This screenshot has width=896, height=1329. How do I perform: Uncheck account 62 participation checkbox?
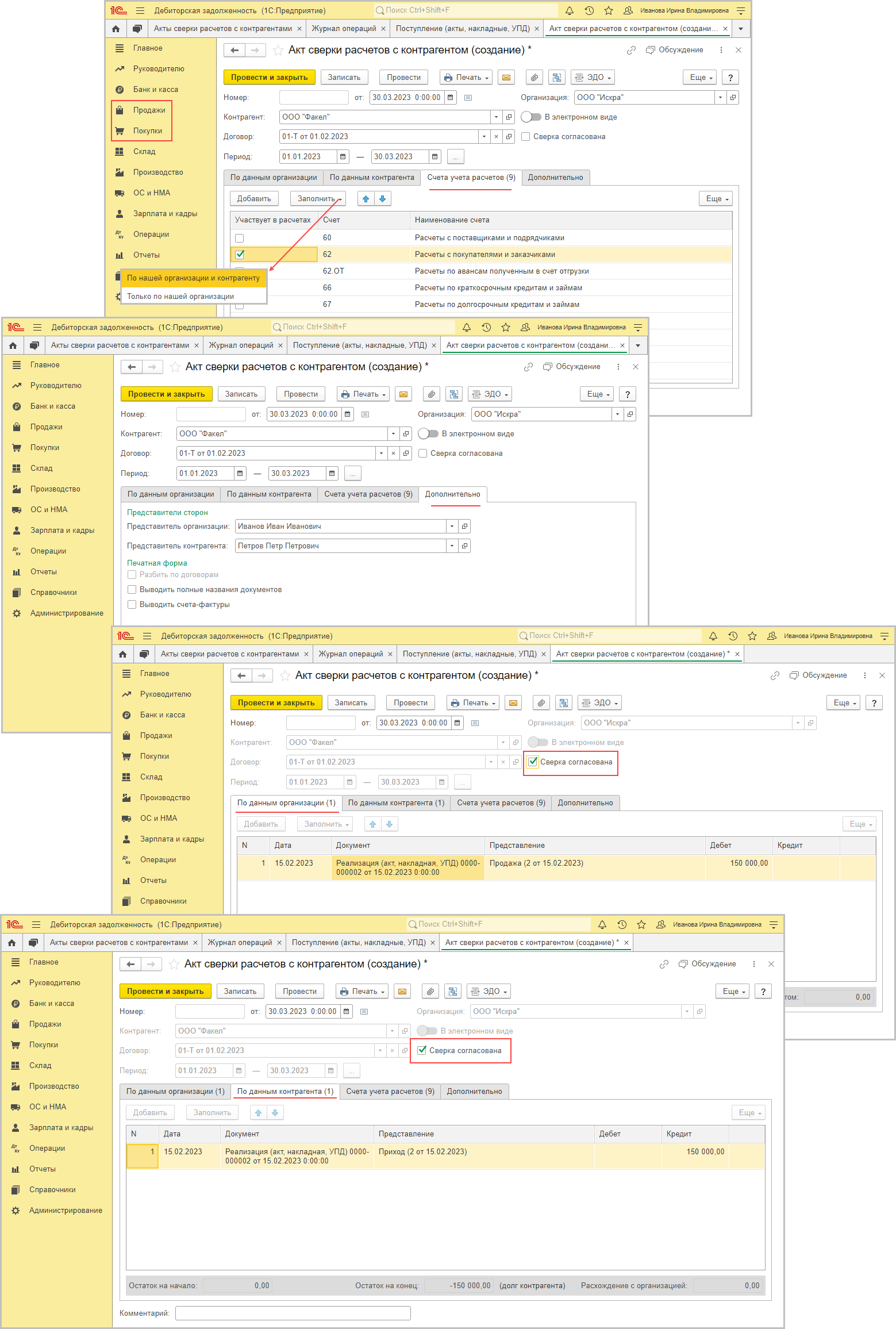(240, 255)
